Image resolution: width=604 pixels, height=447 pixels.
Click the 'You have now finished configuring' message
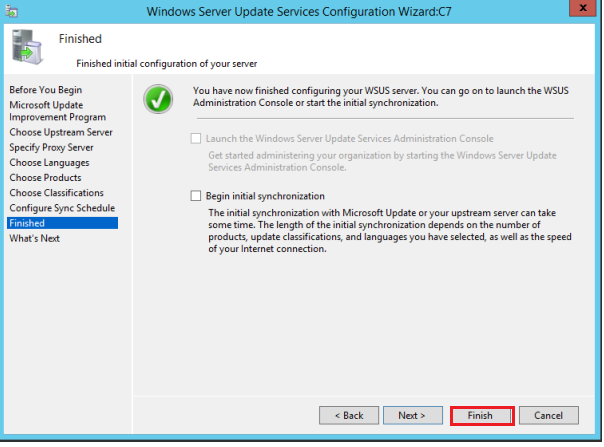tap(381, 97)
